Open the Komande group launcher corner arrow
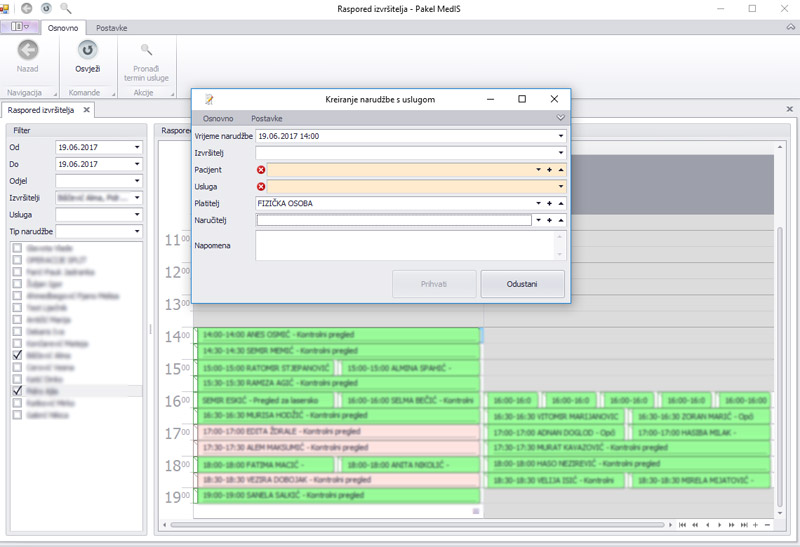The width and height of the screenshot is (800, 547). pyautogui.click(x=114, y=94)
